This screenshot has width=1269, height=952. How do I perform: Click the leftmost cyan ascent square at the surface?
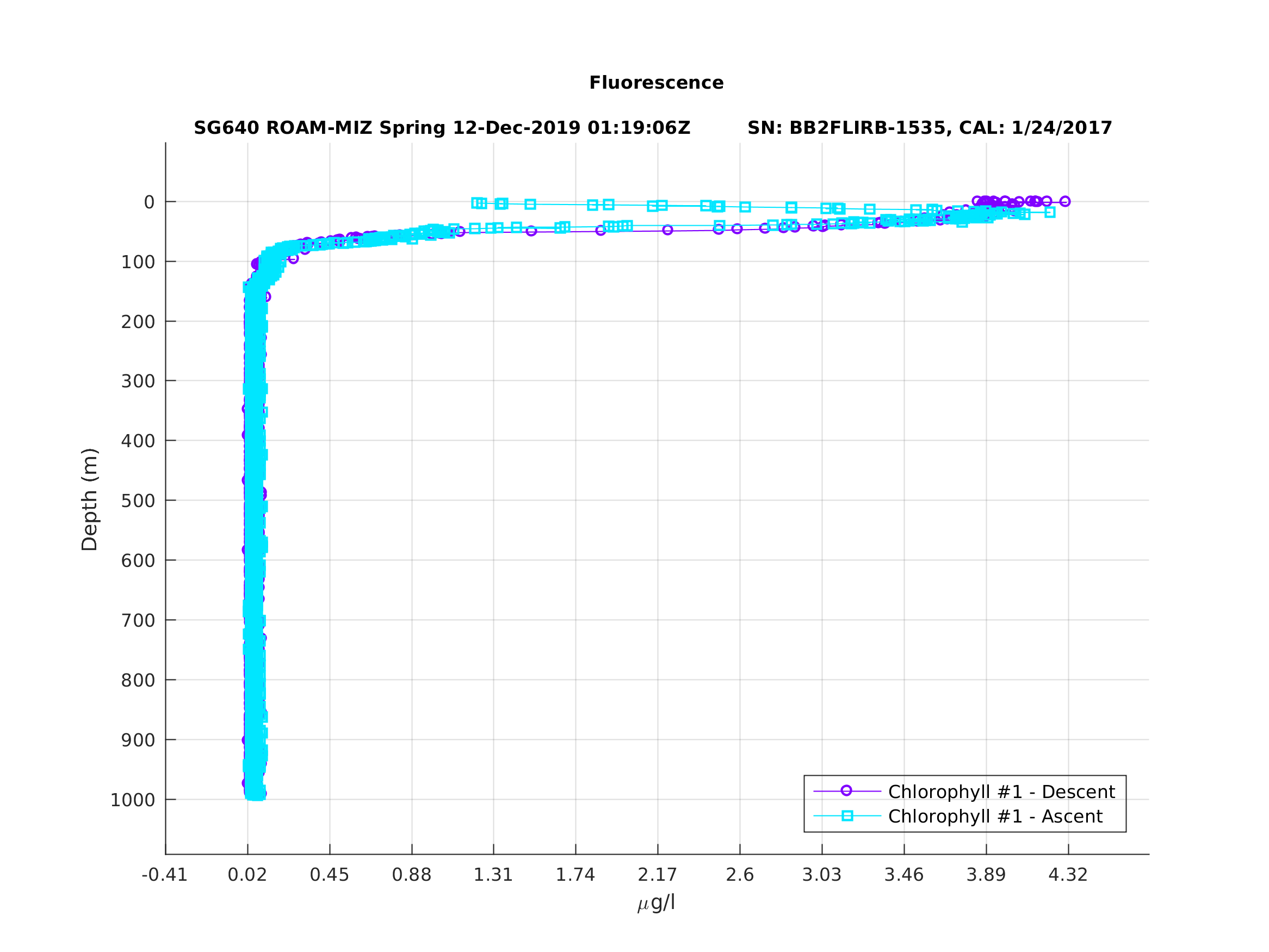click(x=475, y=202)
